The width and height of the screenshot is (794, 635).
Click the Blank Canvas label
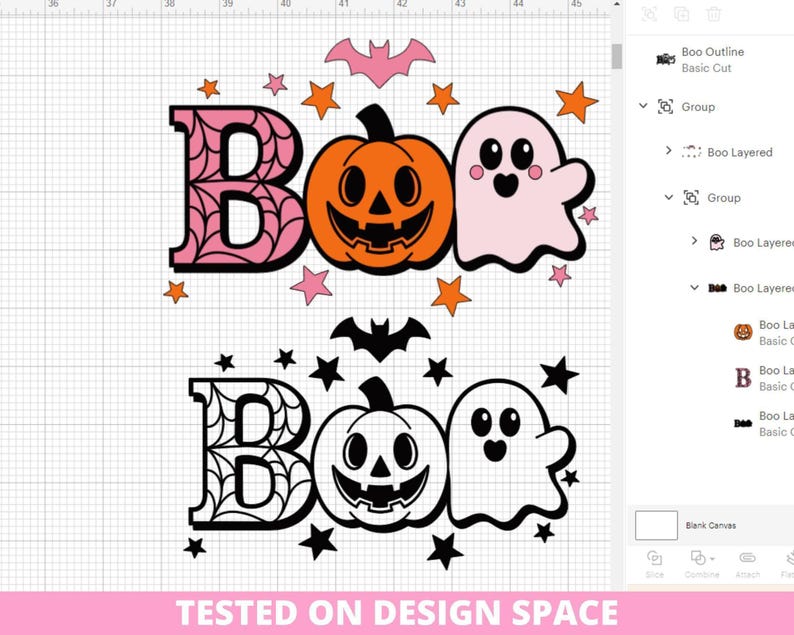click(711, 526)
